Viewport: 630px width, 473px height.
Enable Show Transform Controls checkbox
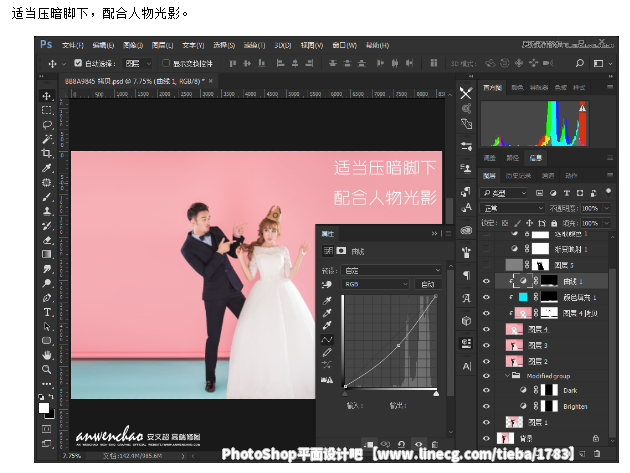[166, 63]
